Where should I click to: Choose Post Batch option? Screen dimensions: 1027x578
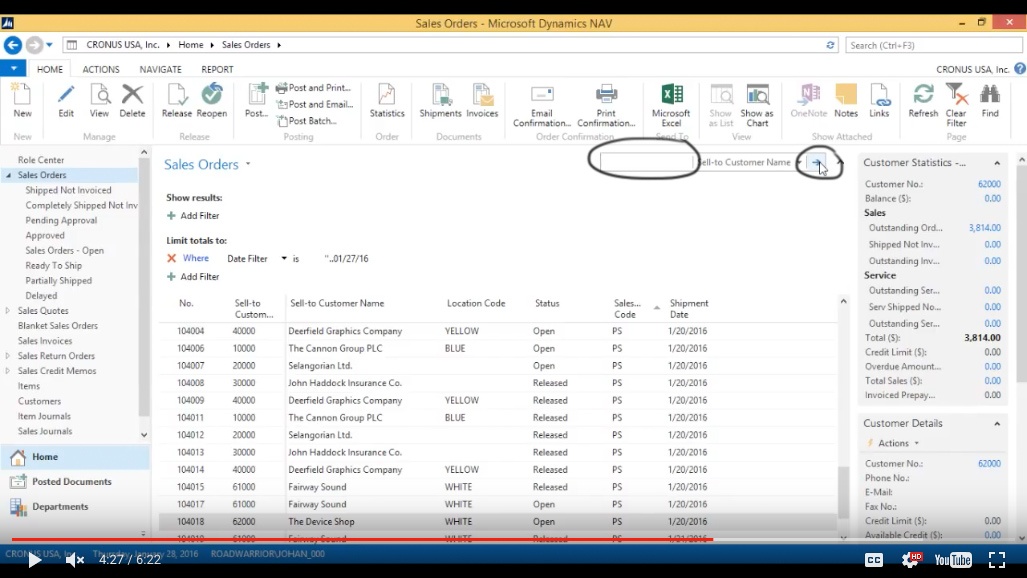pos(307,121)
